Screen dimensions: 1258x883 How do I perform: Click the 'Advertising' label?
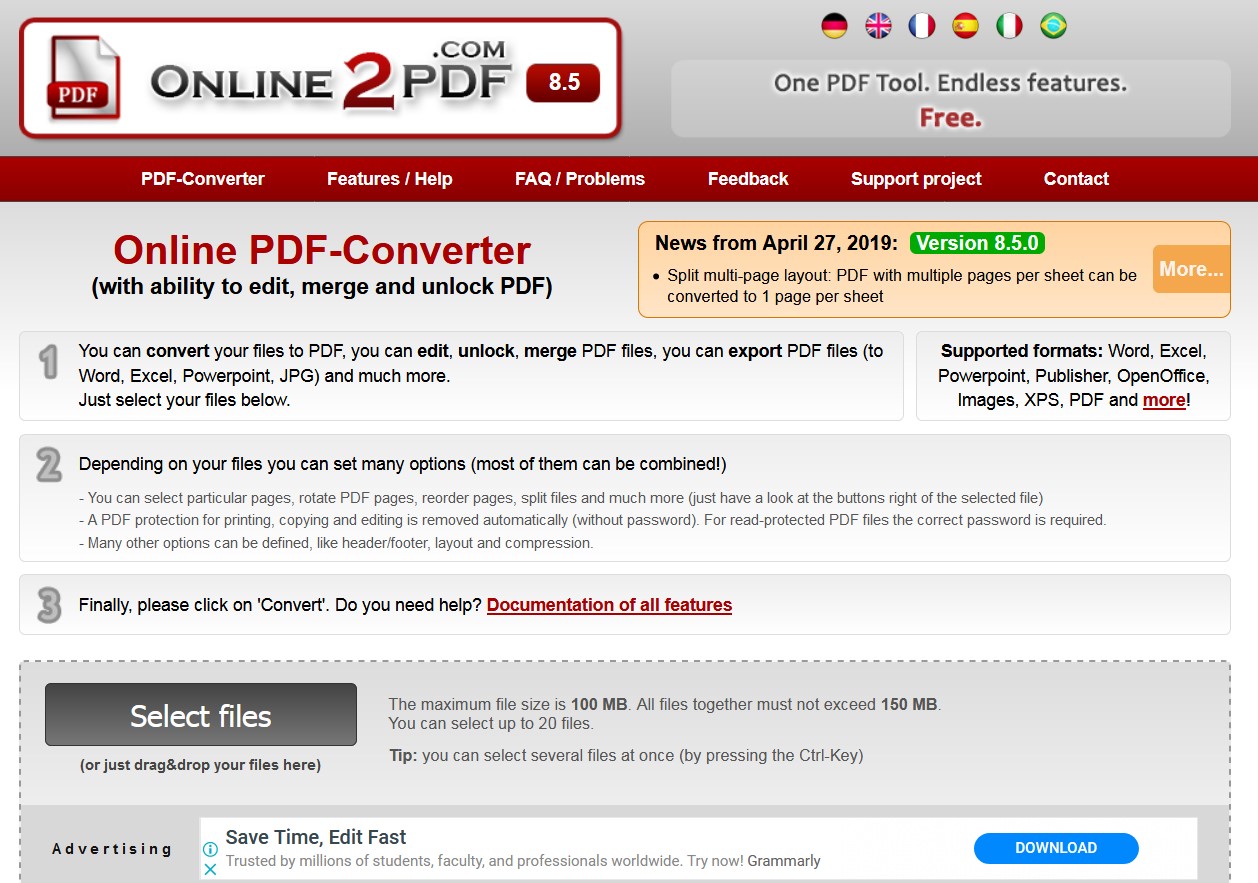point(112,849)
